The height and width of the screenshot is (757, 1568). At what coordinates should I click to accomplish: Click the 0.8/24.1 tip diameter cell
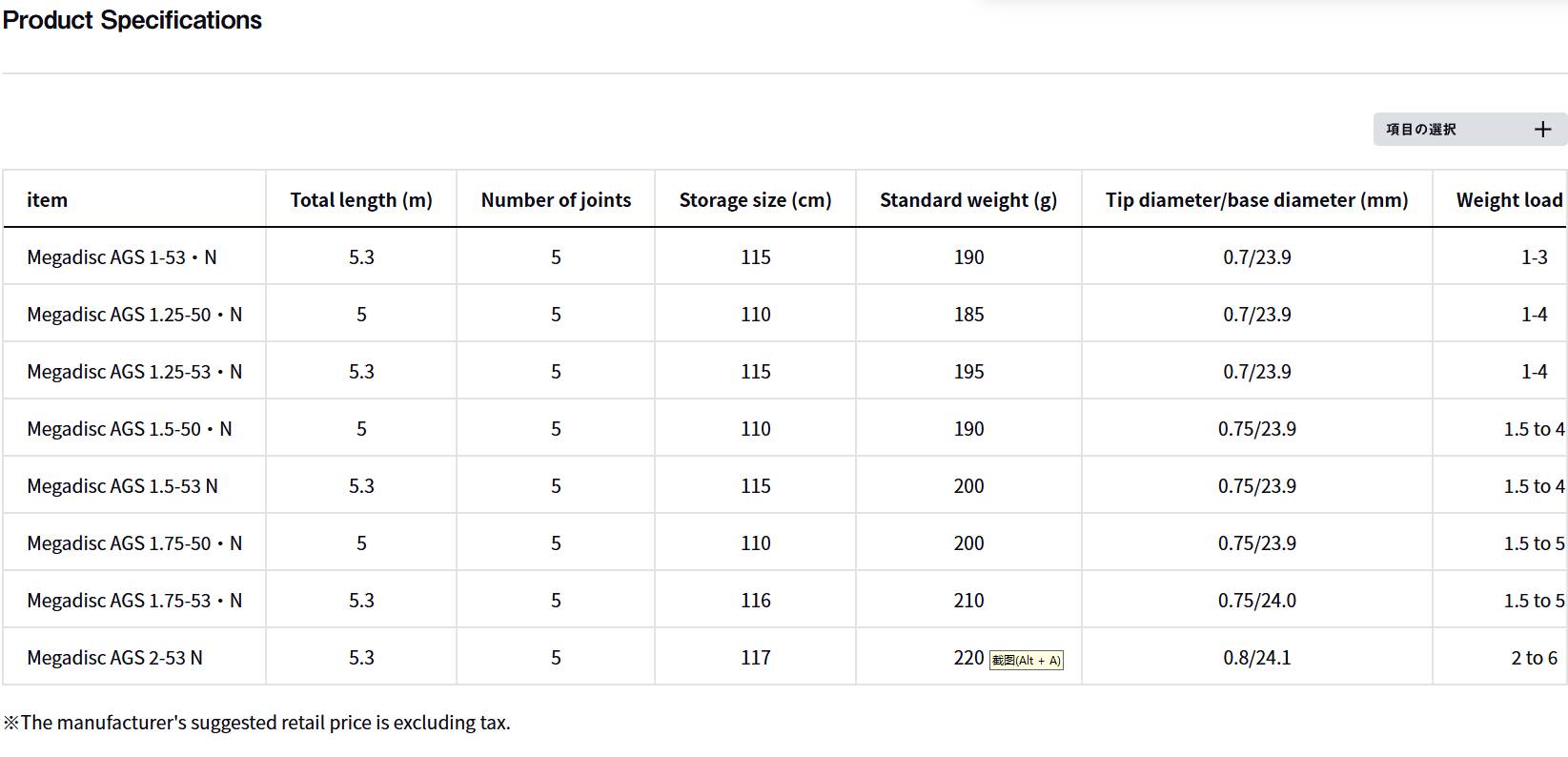coord(1256,658)
